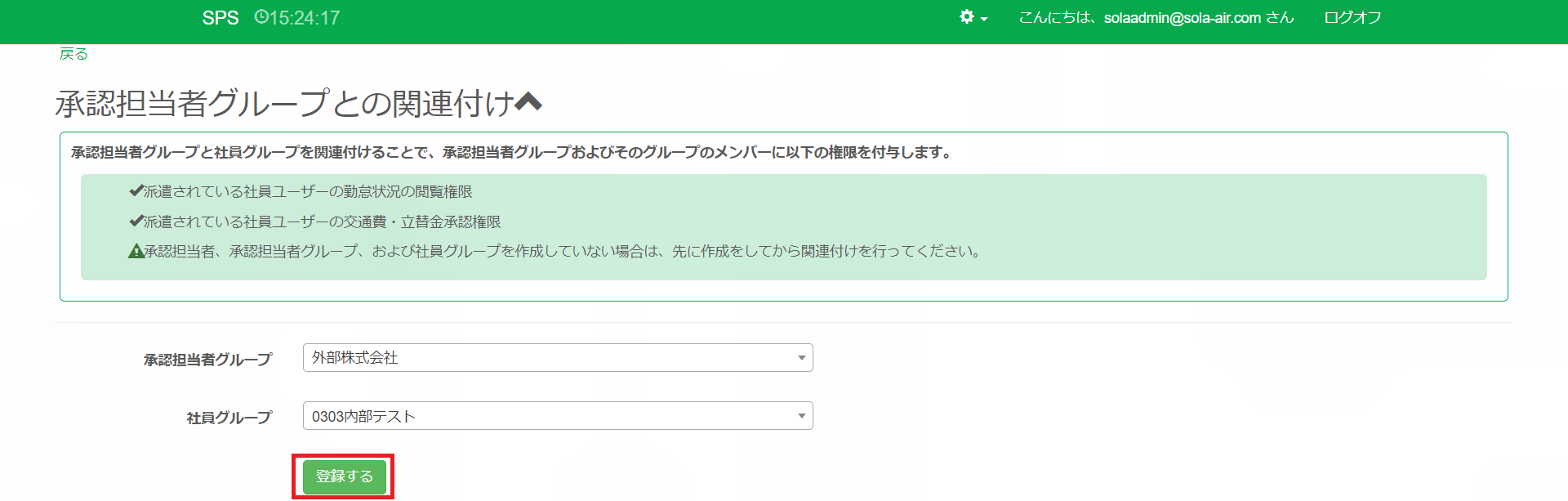Click ログオフ to log out
Viewport: 1568px width, 501px height.
click(1352, 18)
